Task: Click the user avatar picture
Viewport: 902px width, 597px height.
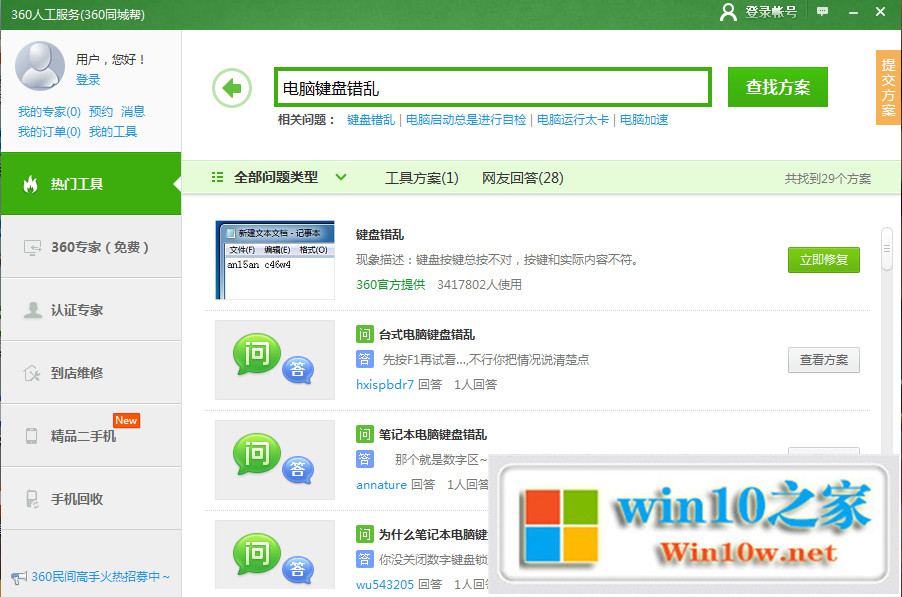Action: pyautogui.click(x=40, y=66)
